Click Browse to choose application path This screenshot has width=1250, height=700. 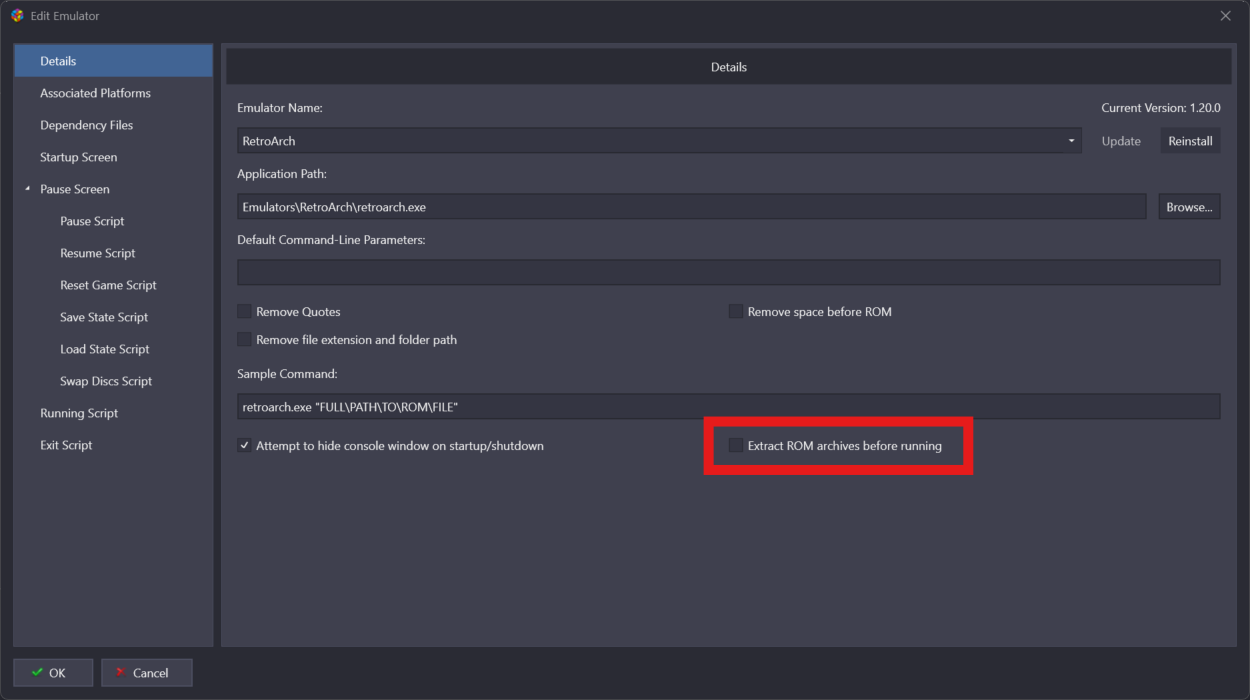pos(1189,207)
